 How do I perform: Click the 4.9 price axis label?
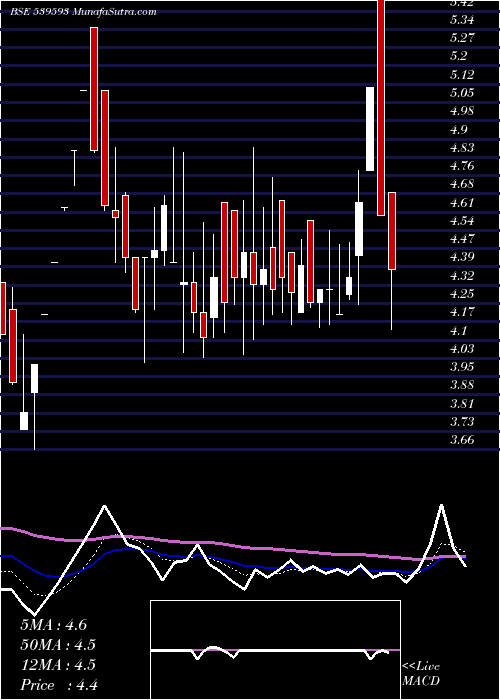tap(459, 130)
